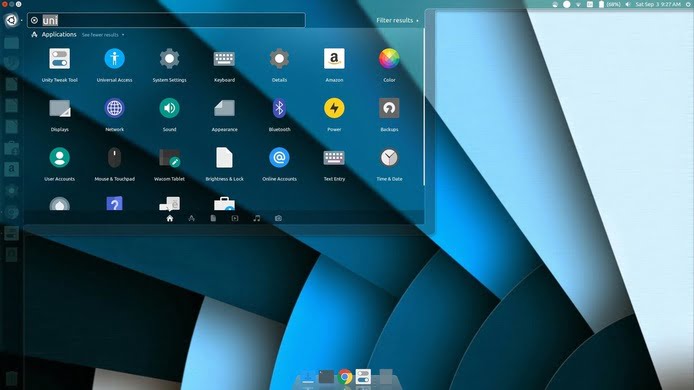Open the clock showing Sat Sep 3

(658, 4)
